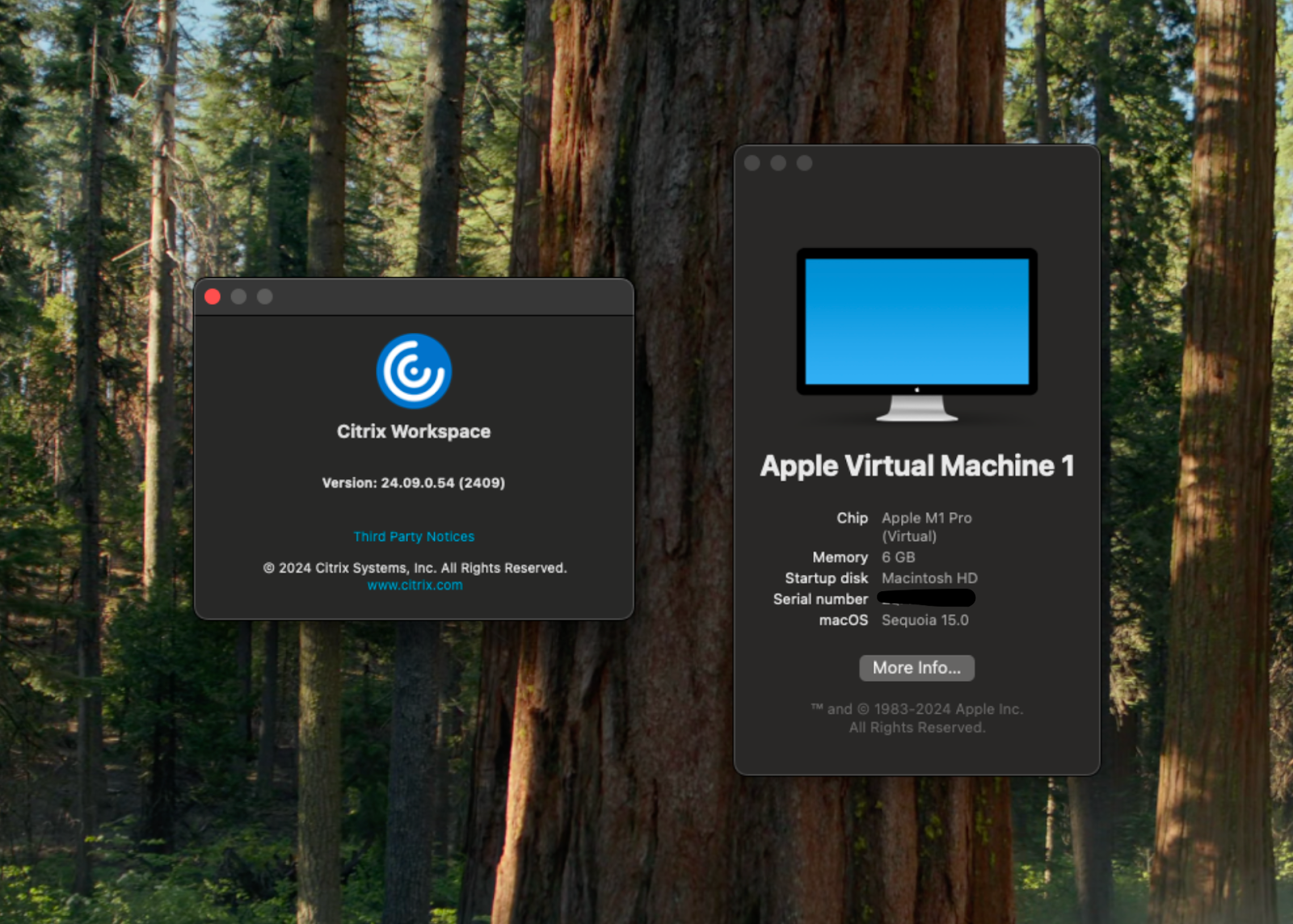This screenshot has width=1293, height=924.
Task: Minimize the Apple Virtual Machine window
Action: click(x=778, y=163)
